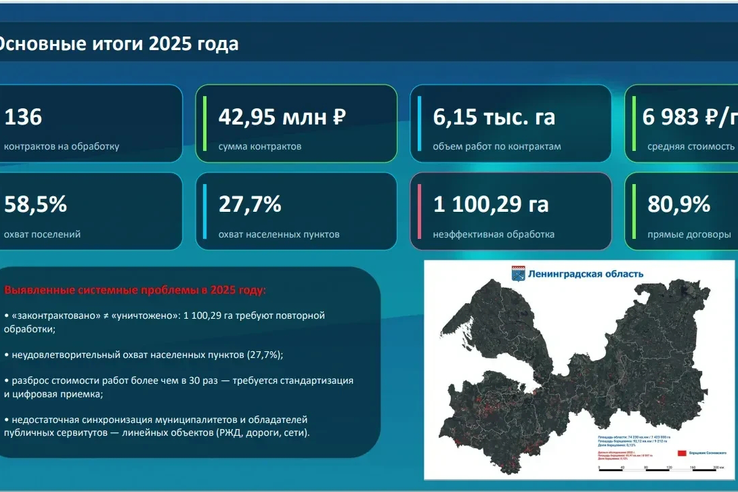Select the '42,95 млн ₽' contracts sum card
The width and height of the screenshot is (738, 492).
pos(295,124)
